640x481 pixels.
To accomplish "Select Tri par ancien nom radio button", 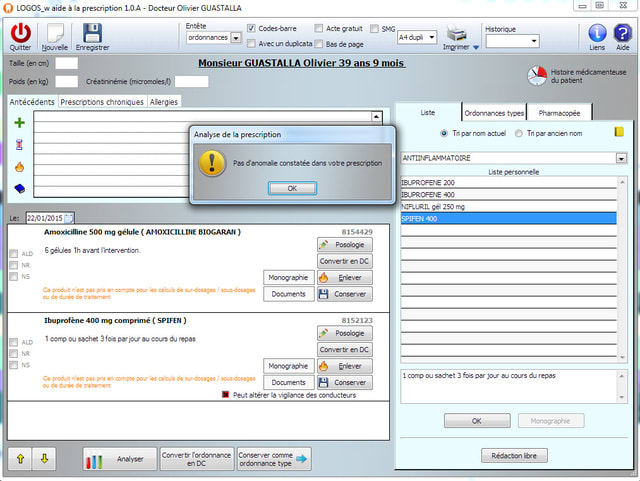I will coord(518,133).
